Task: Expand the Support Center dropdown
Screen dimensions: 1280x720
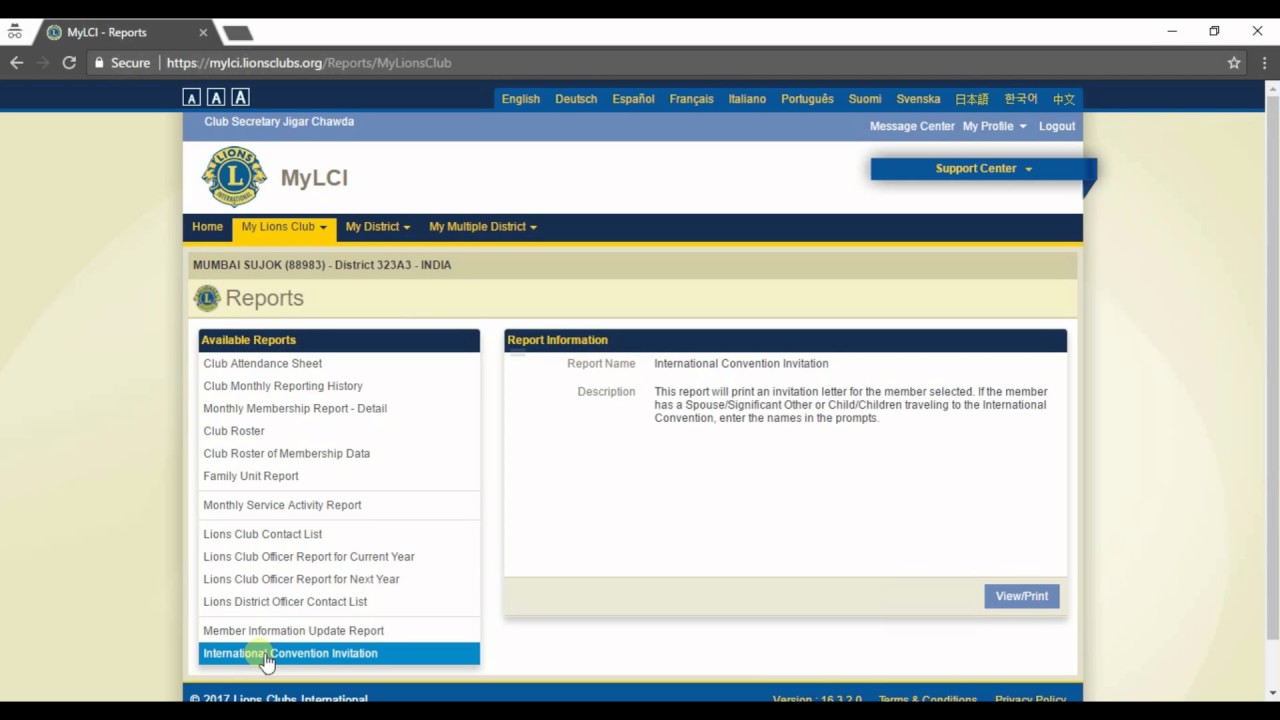Action: [983, 168]
